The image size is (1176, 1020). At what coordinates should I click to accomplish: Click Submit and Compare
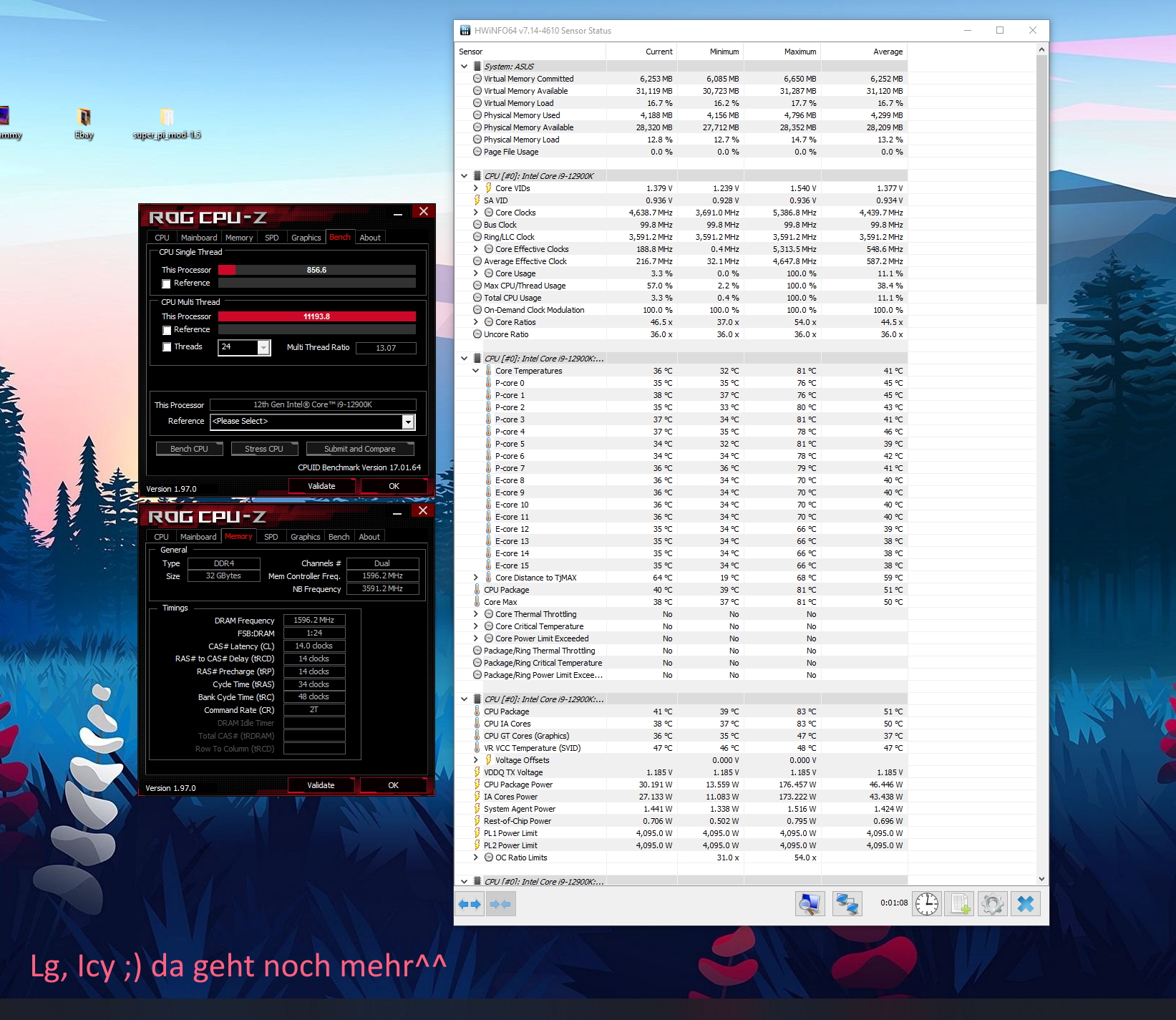(360, 449)
